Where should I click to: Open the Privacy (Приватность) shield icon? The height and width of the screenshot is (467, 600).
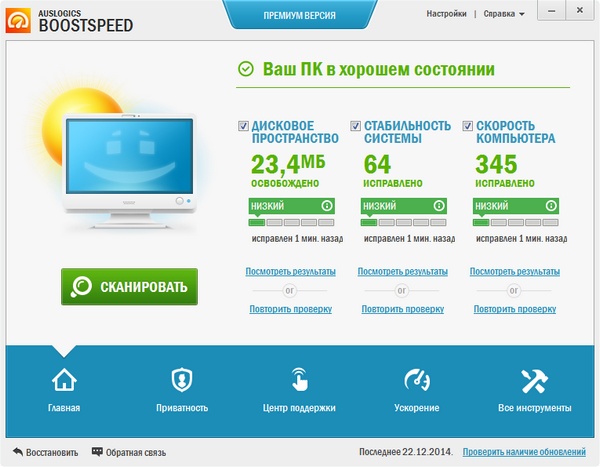pos(181,381)
